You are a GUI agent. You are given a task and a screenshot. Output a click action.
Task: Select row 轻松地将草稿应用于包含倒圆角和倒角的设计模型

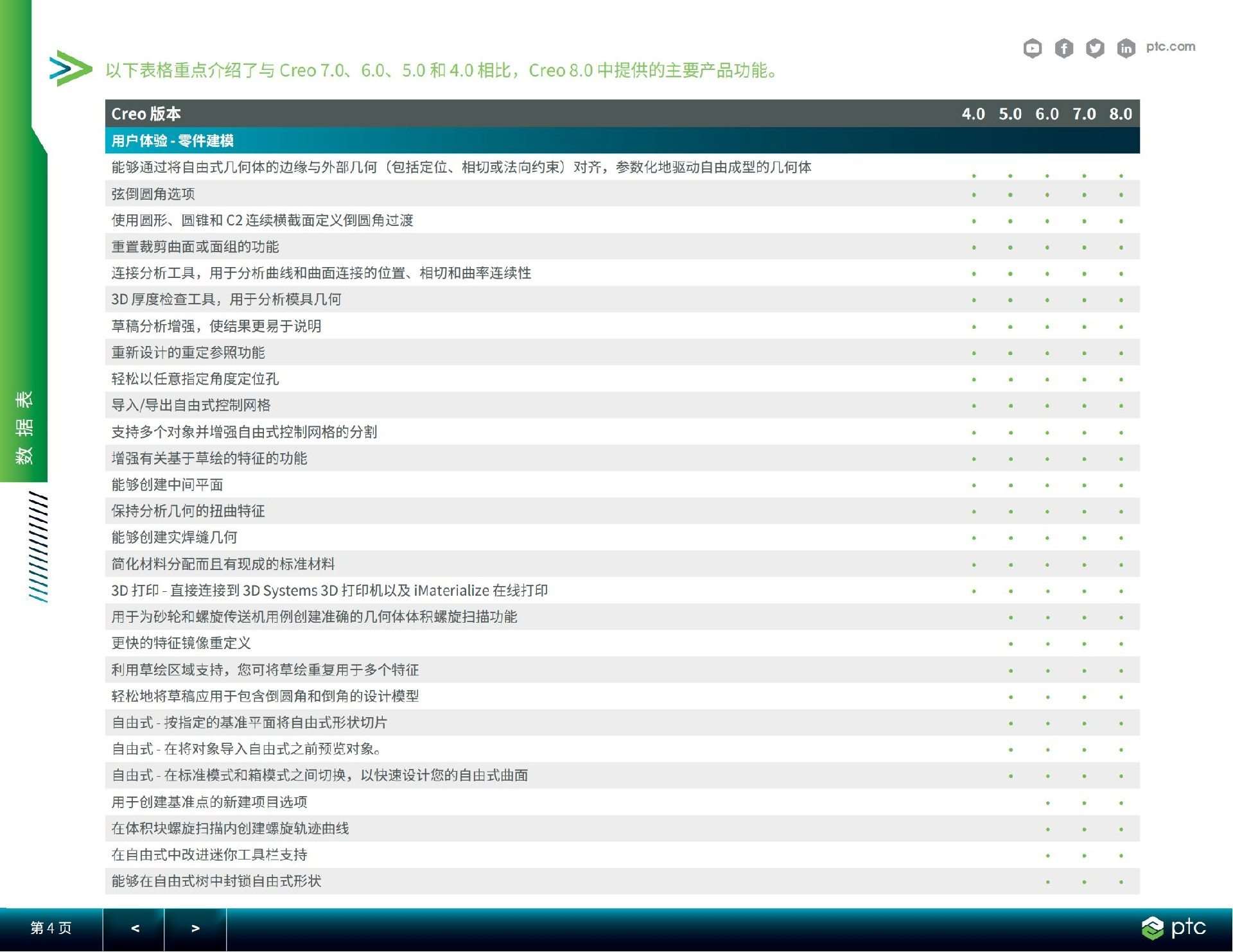click(x=622, y=697)
